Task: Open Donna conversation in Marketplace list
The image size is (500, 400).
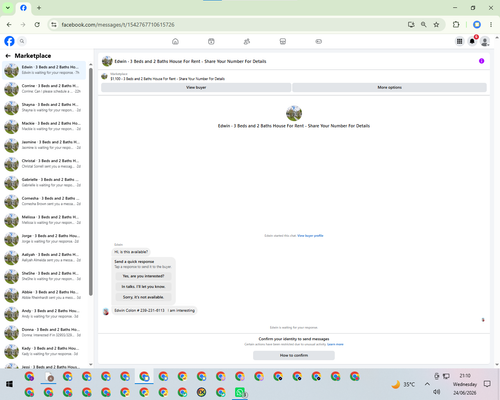Action: (x=44, y=332)
